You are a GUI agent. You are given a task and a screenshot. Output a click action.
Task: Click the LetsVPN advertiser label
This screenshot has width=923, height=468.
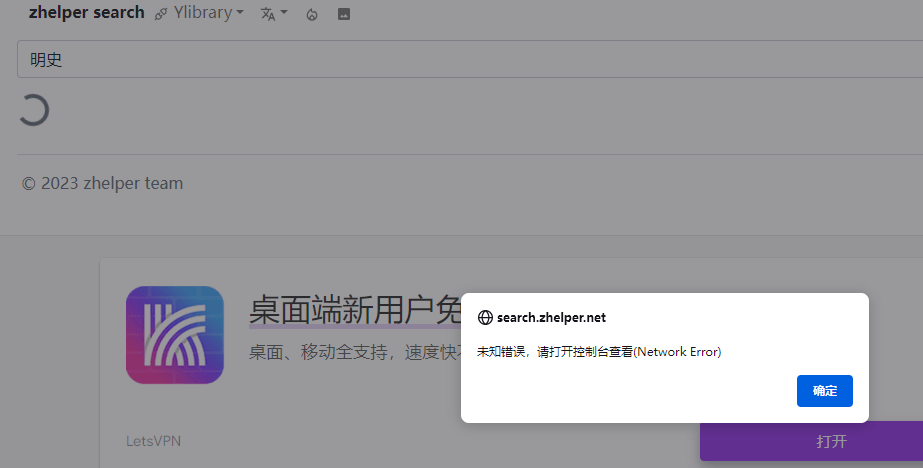coord(153,441)
